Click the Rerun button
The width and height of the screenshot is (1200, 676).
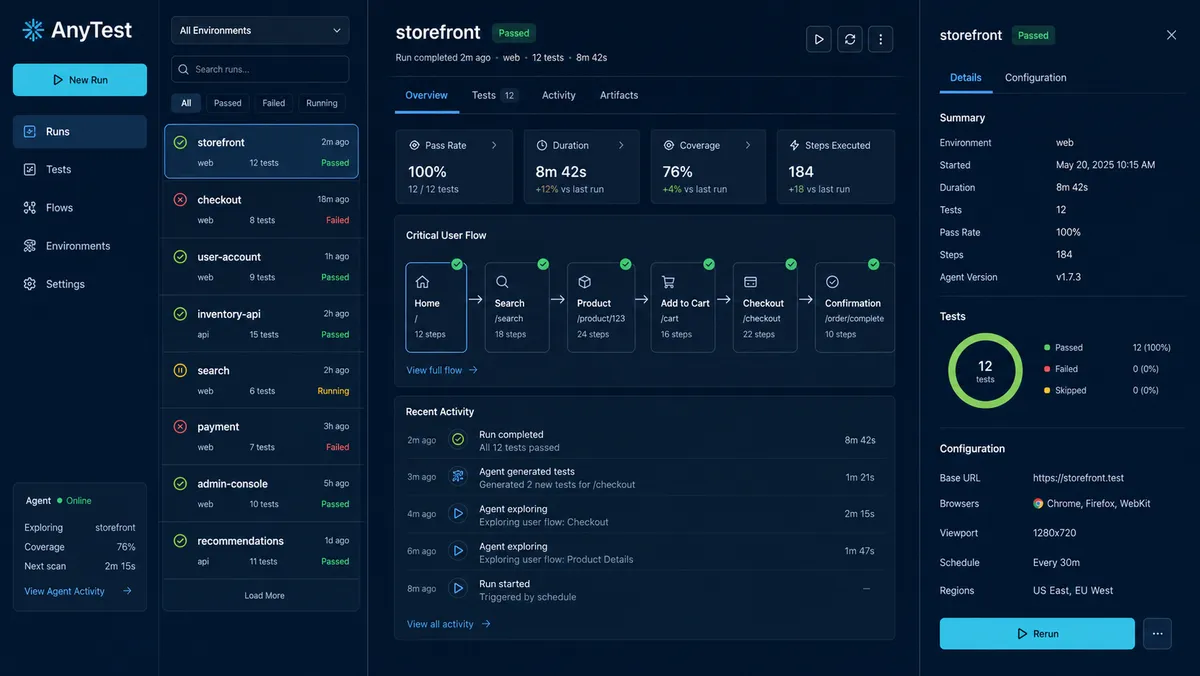[x=1037, y=634]
